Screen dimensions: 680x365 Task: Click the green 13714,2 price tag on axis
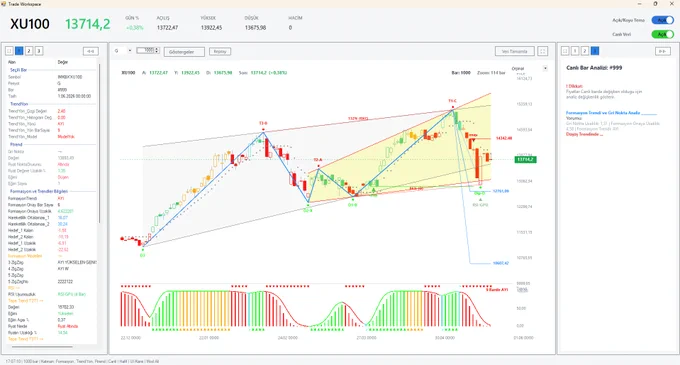click(525, 160)
